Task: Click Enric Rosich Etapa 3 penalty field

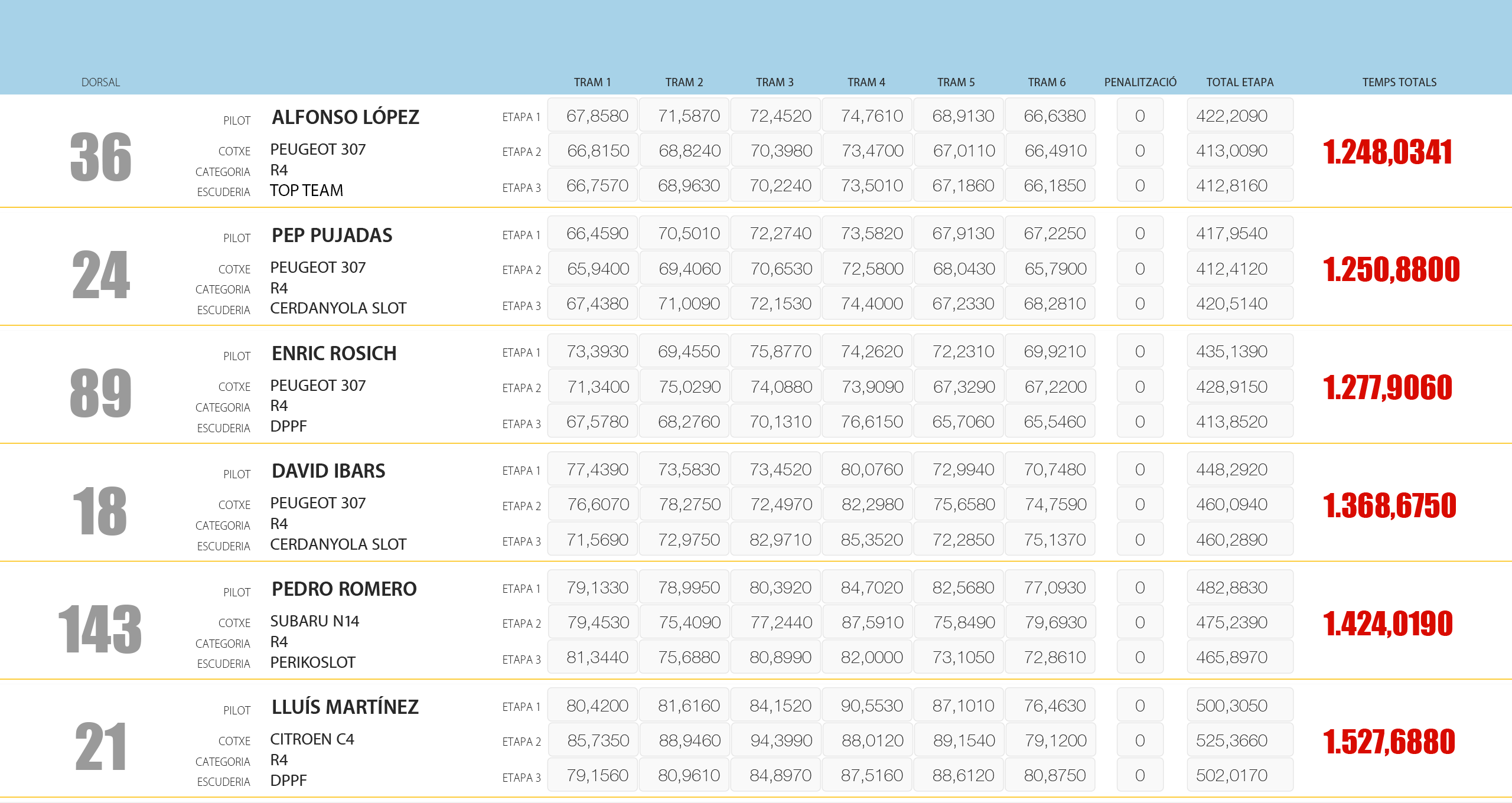Action: click(1139, 422)
